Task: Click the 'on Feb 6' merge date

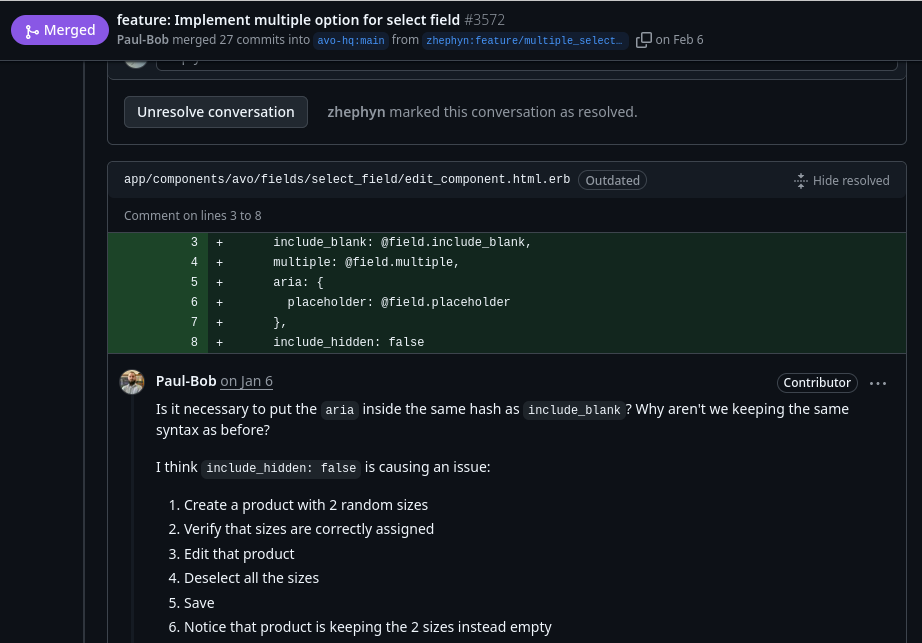Action: 679,39
